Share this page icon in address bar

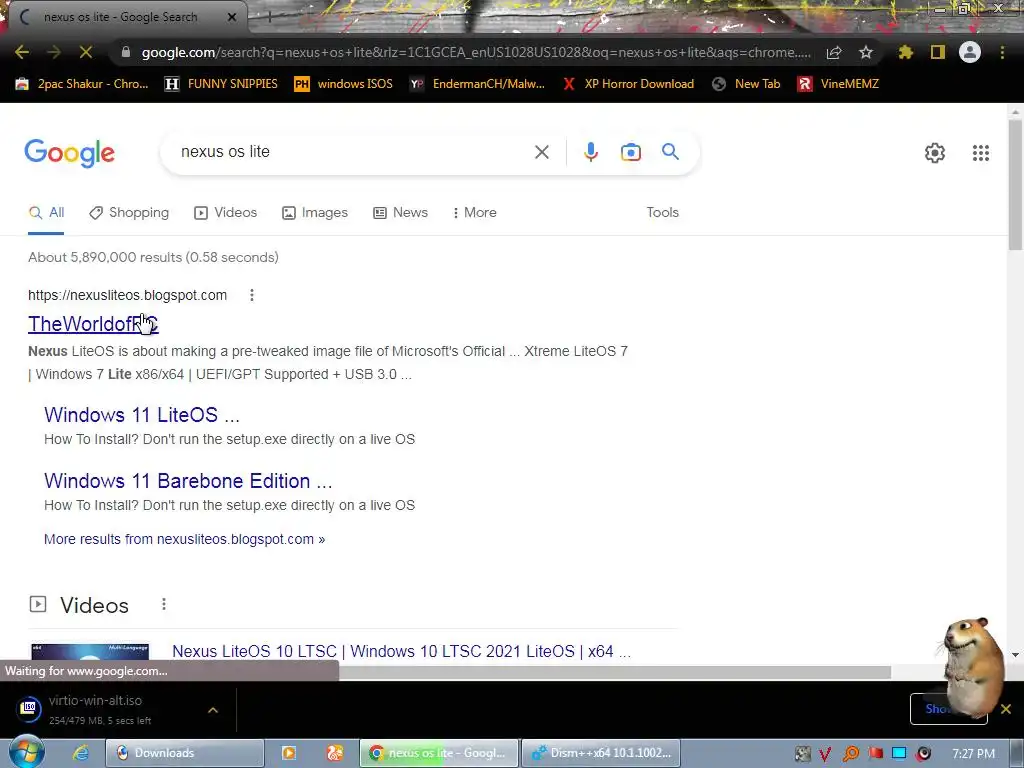(834, 52)
